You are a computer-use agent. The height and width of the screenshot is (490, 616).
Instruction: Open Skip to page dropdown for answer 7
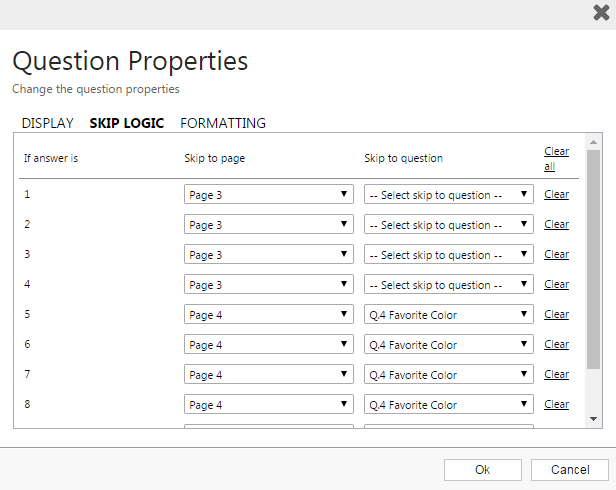point(268,375)
